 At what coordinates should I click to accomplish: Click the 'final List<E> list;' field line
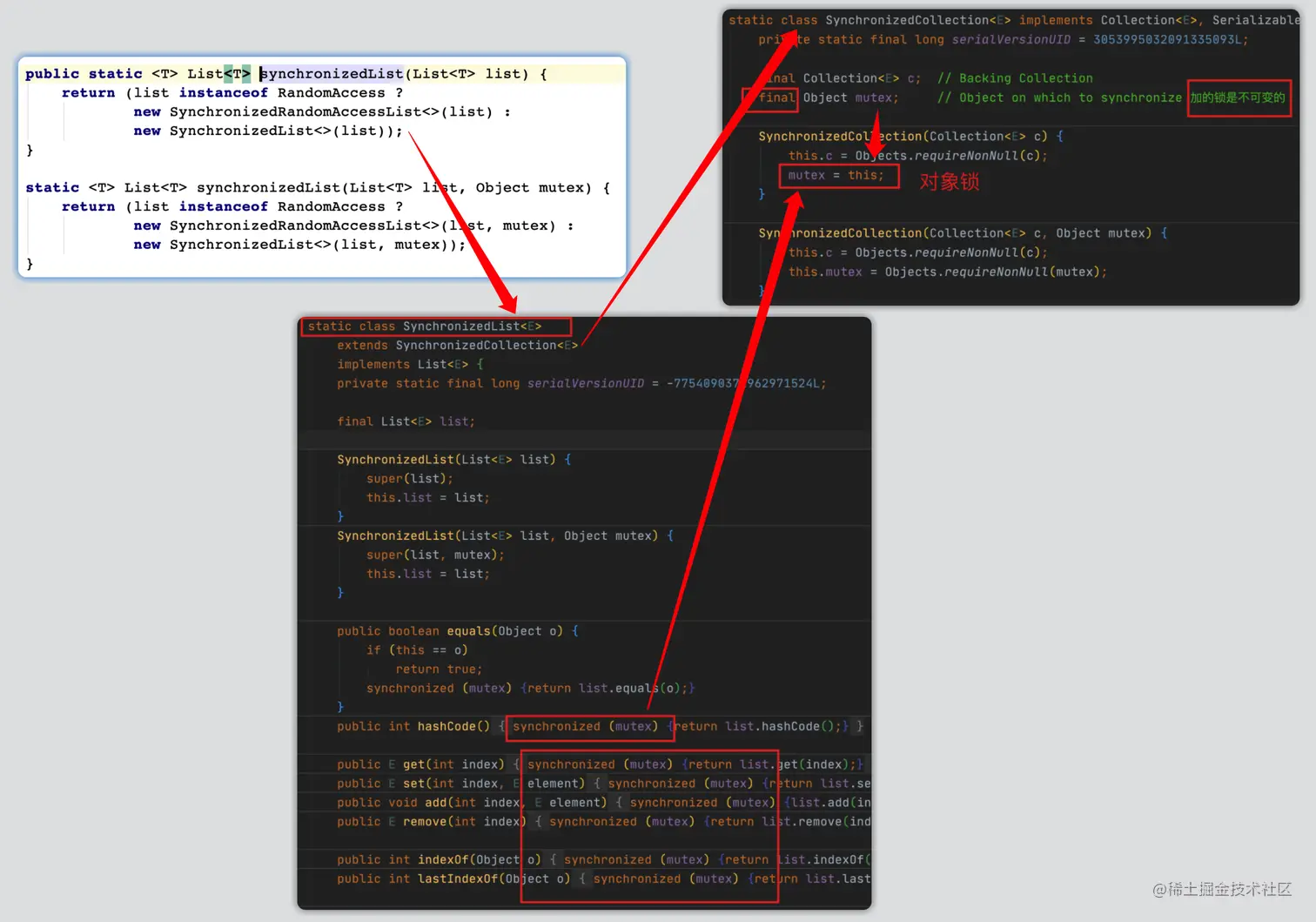point(406,421)
